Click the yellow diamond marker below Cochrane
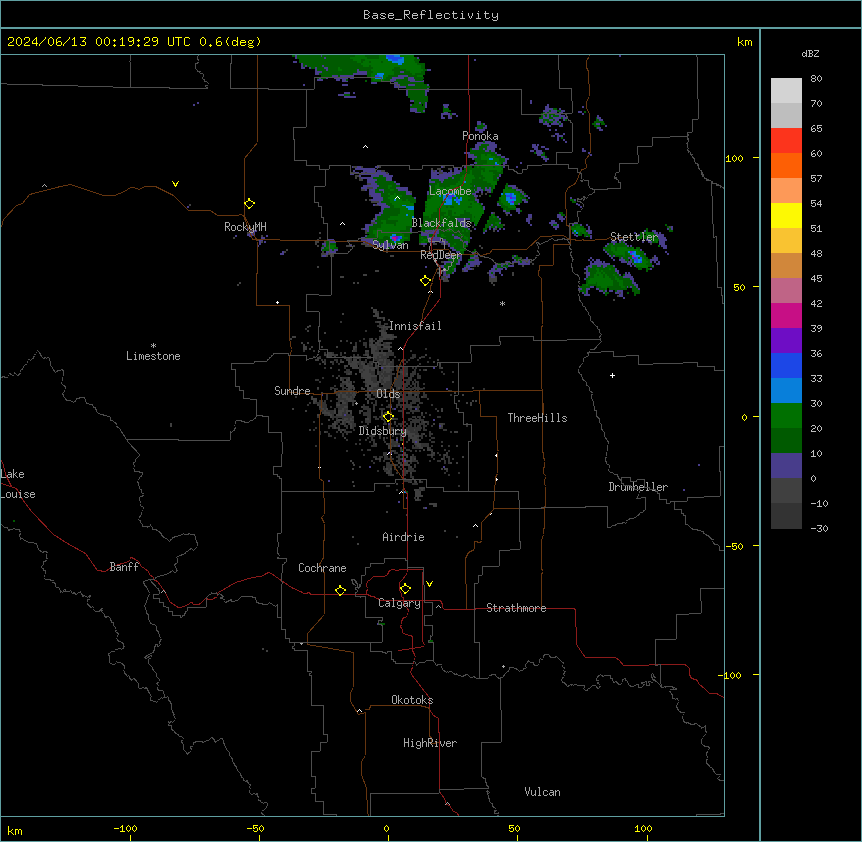Image resolution: width=862 pixels, height=842 pixels. click(340, 590)
